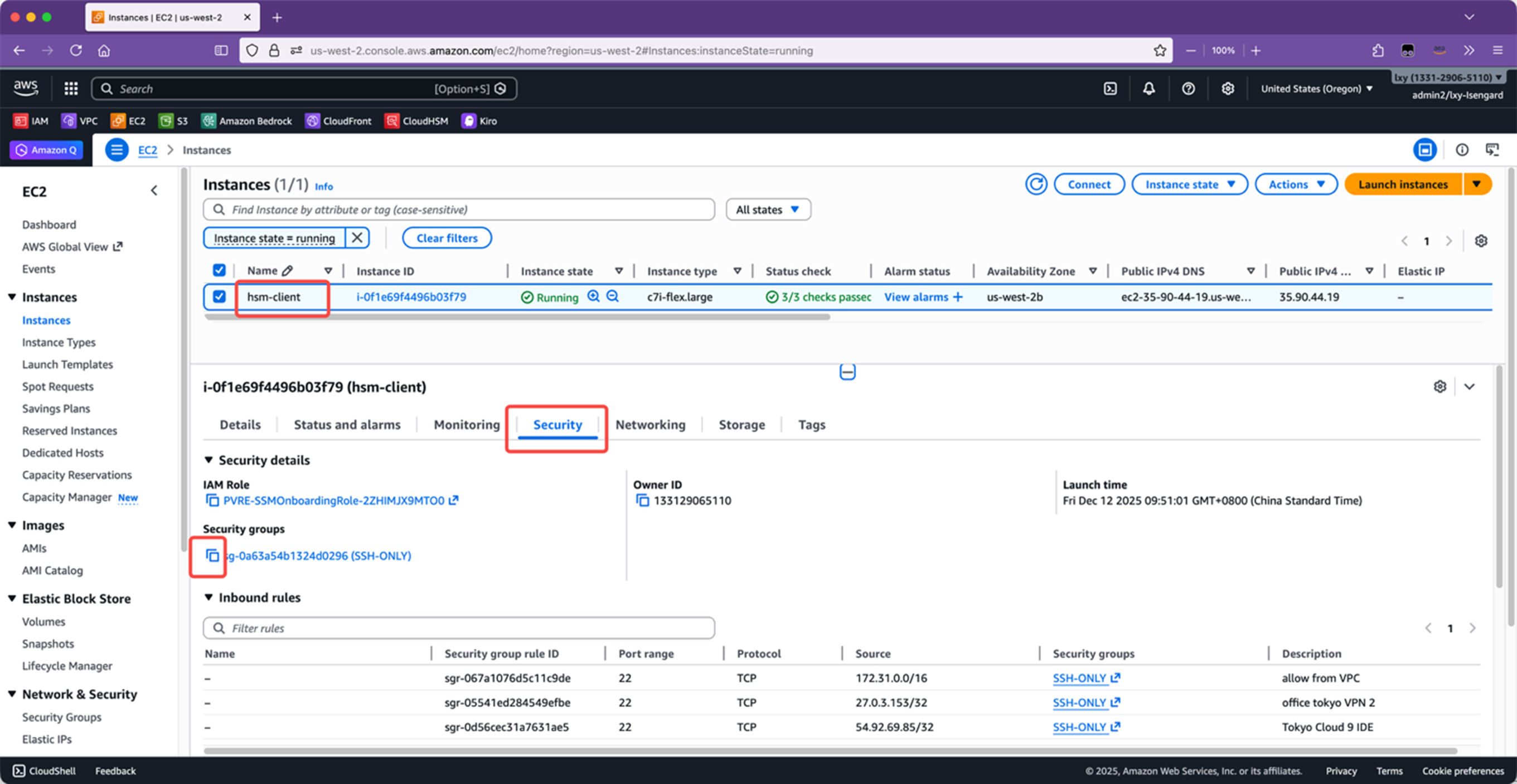Remove the running state filter
The width and height of the screenshot is (1517, 784).
pyautogui.click(x=357, y=238)
